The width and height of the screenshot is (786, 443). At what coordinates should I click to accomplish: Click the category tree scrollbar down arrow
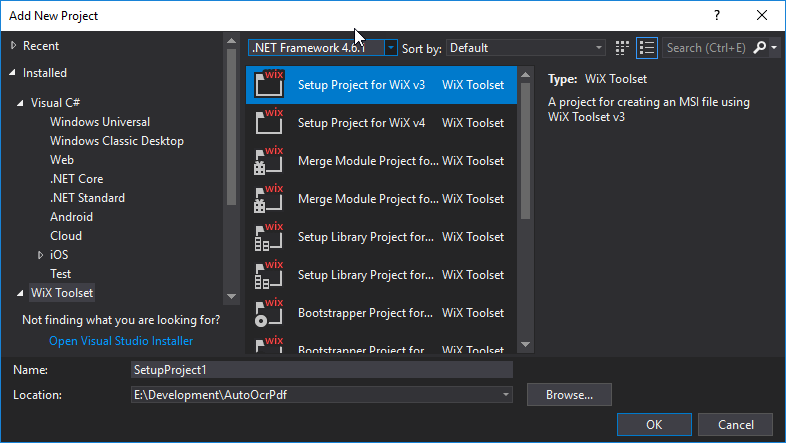coord(231,296)
